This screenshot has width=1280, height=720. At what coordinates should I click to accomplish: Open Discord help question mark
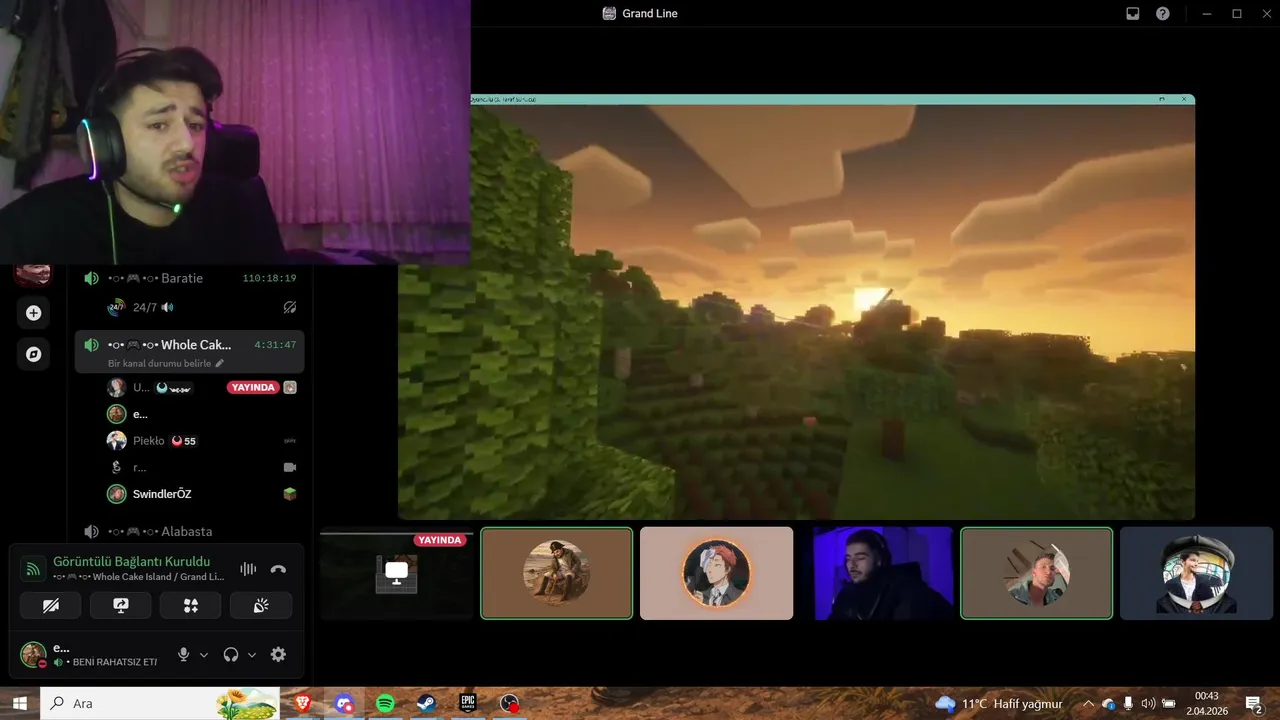pyautogui.click(x=1163, y=13)
